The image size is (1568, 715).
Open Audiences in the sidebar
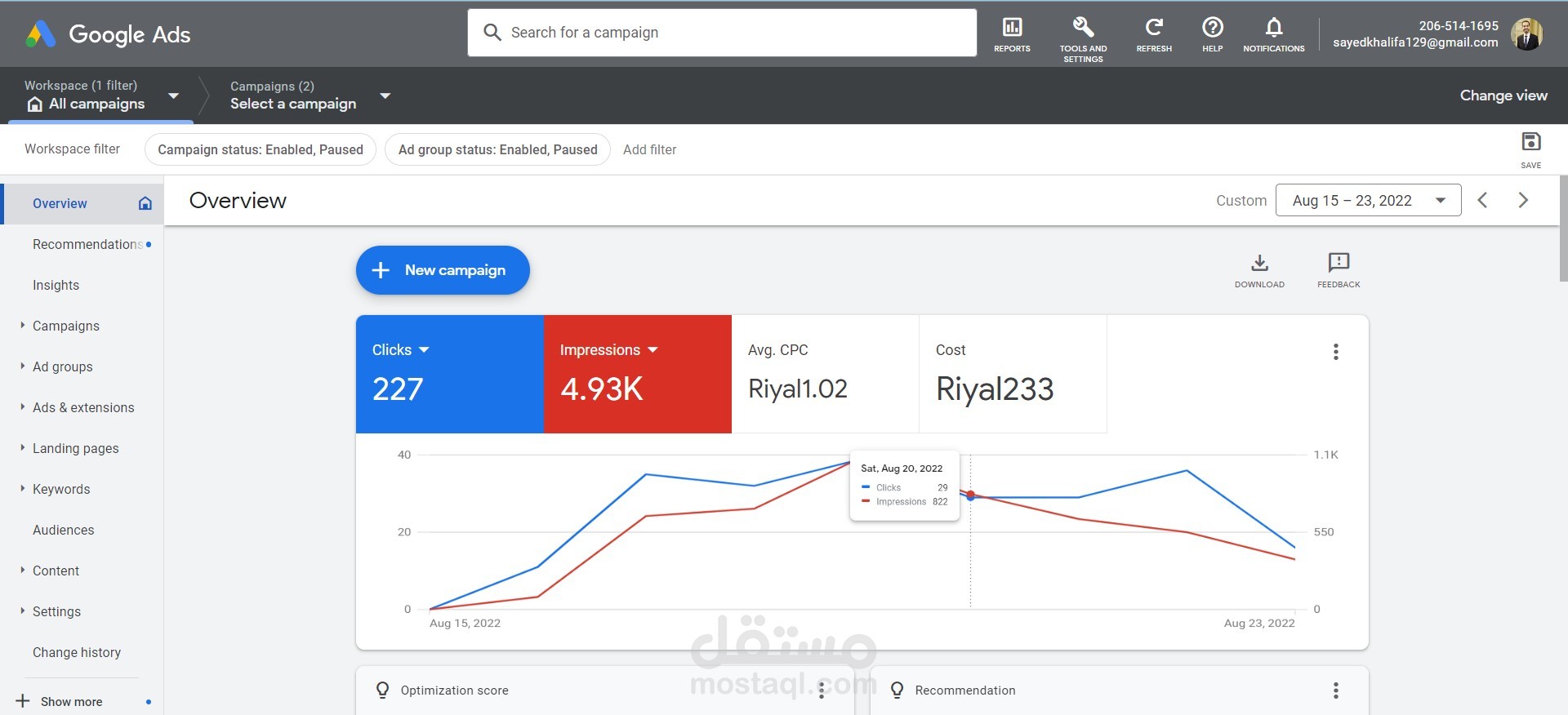coord(63,530)
